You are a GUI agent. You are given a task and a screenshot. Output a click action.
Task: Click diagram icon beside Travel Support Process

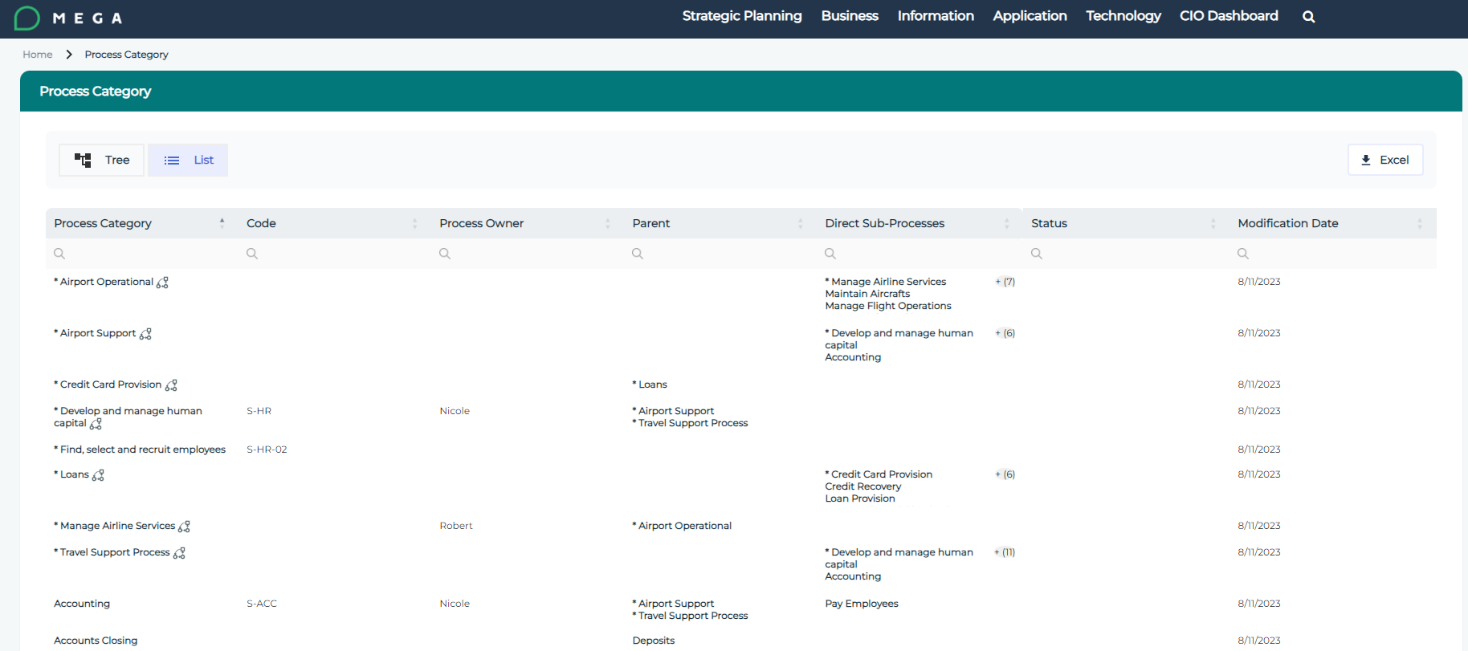pyautogui.click(x=179, y=553)
